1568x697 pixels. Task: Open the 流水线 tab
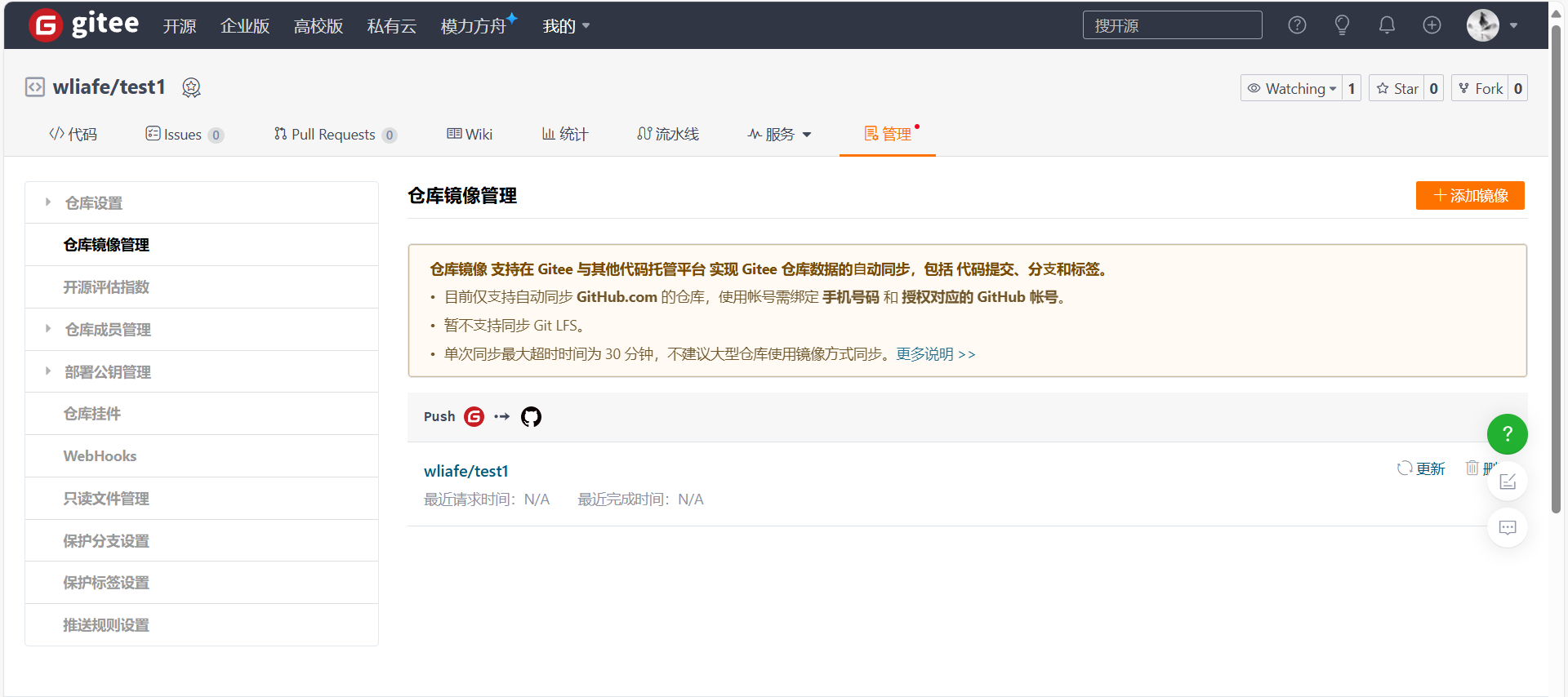(x=668, y=135)
